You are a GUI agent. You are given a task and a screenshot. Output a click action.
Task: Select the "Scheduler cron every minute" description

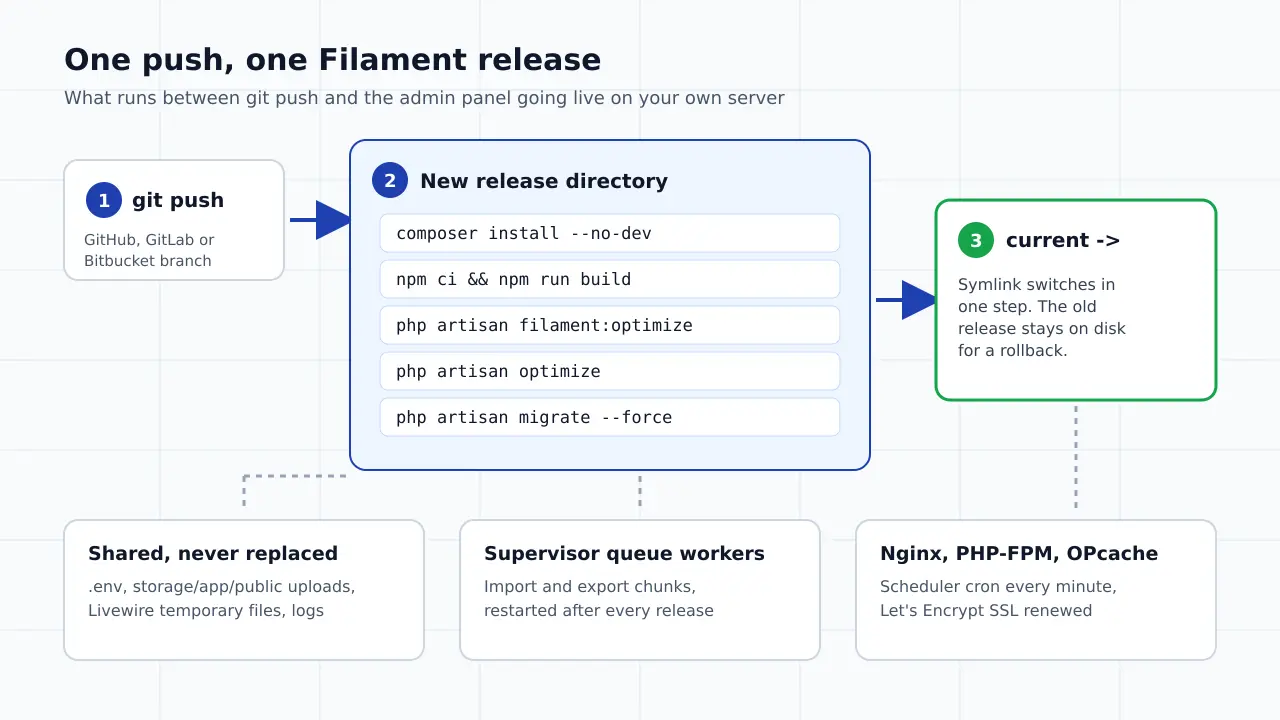[x=998, y=598]
